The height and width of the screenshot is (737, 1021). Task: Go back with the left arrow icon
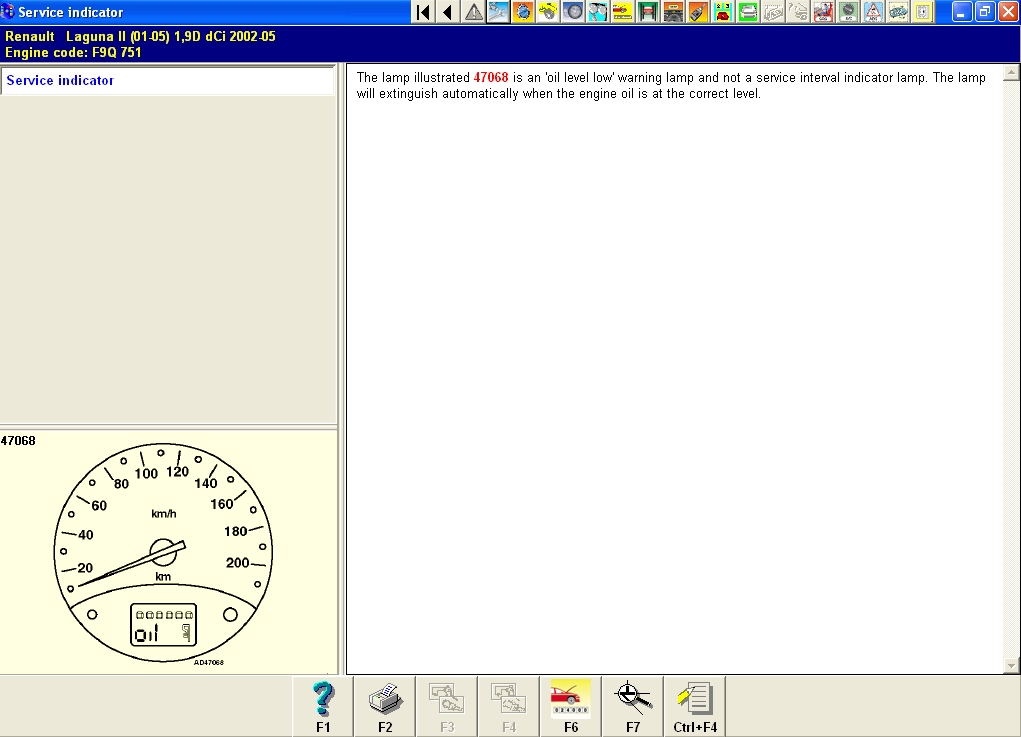pyautogui.click(x=448, y=12)
